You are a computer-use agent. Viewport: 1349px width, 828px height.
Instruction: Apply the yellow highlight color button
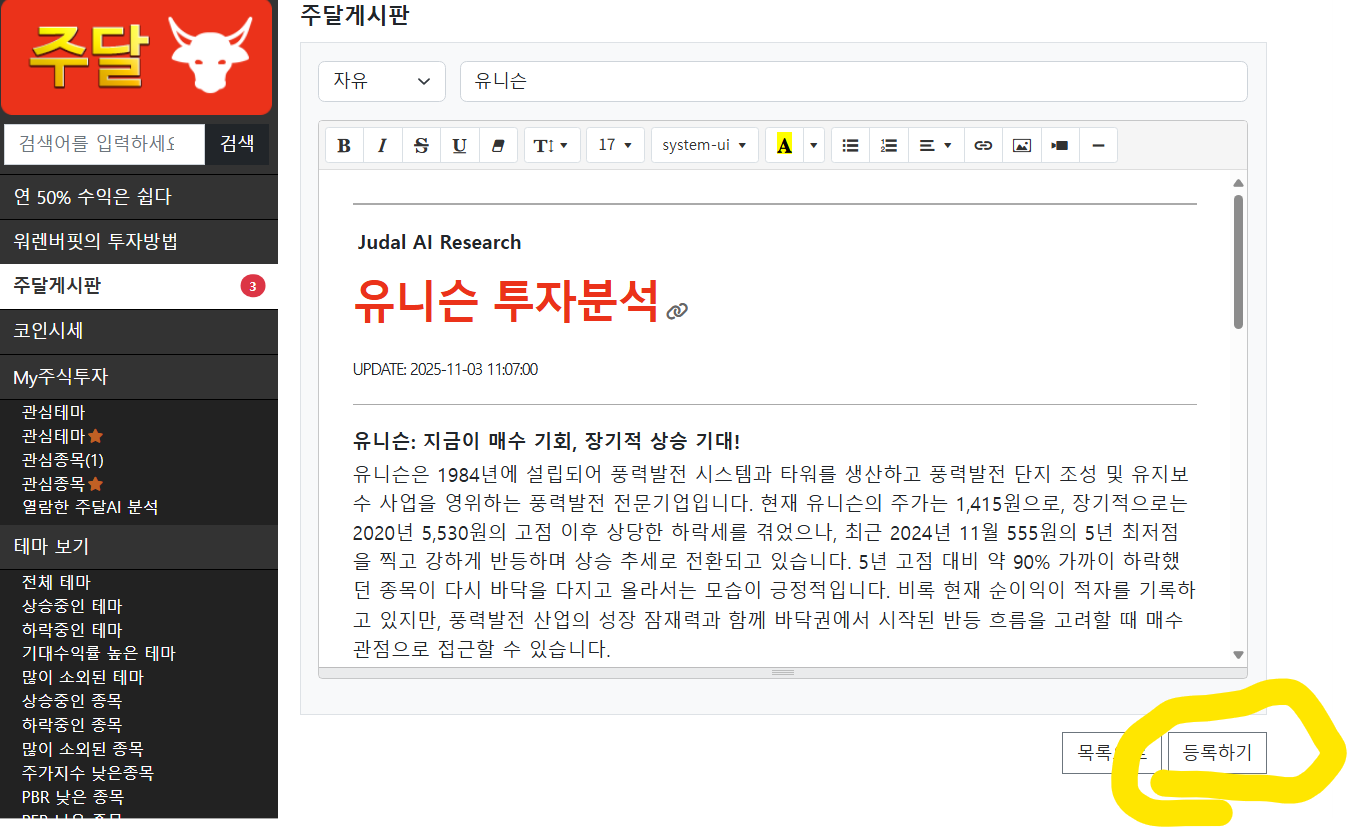784,146
